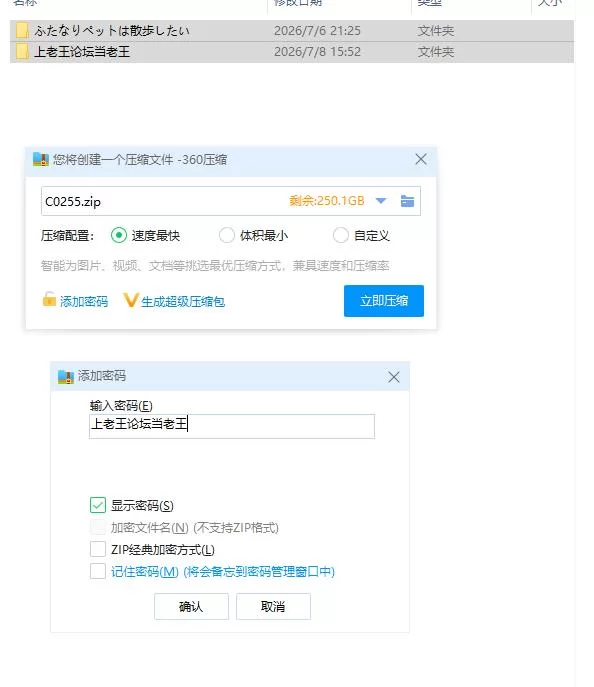
Task: Close the 添加密码 dialog
Action: [x=394, y=377]
